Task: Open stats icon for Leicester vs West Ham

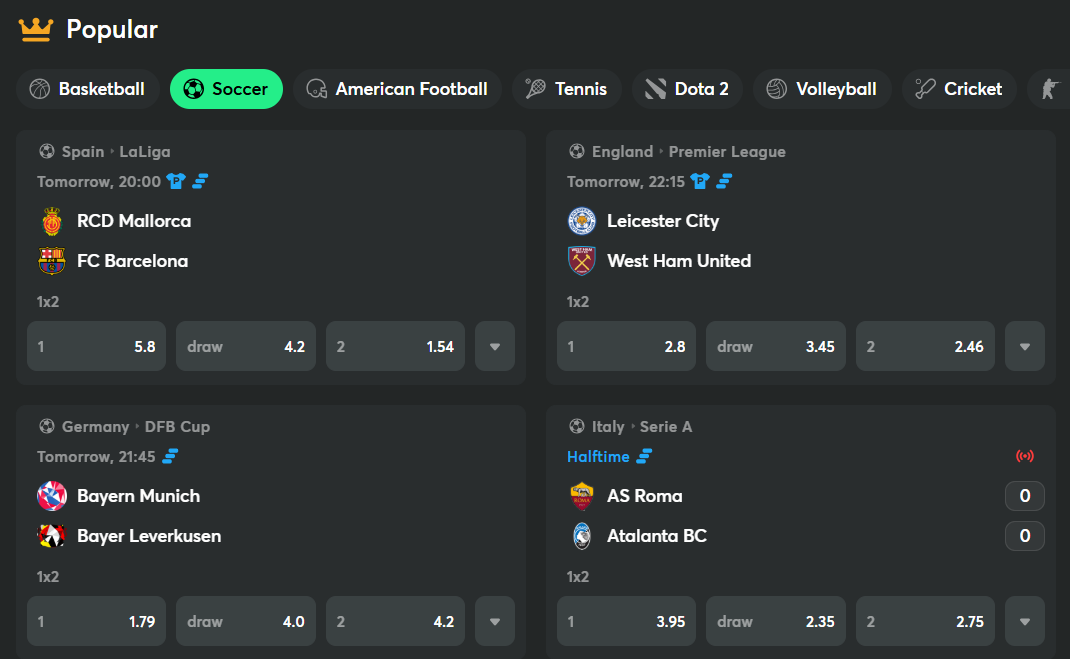Action: (x=725, y=181)
